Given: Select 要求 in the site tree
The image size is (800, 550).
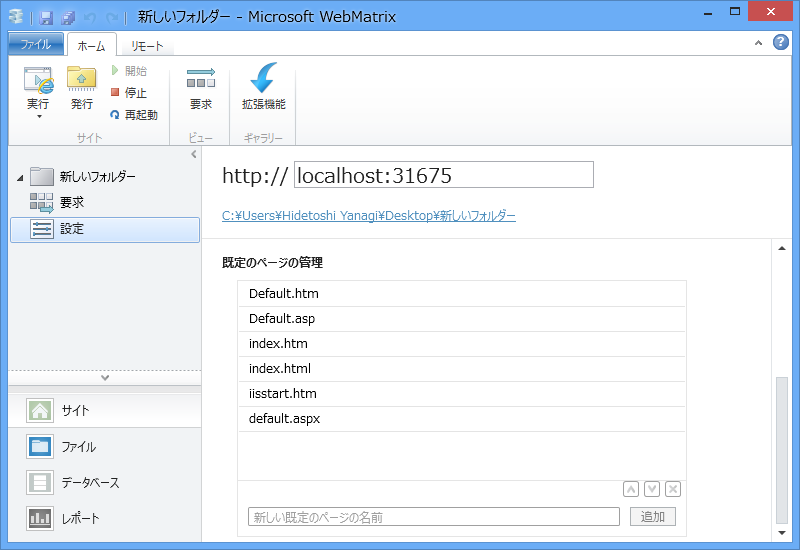Looking at the screenshot, I should [56, 203].
